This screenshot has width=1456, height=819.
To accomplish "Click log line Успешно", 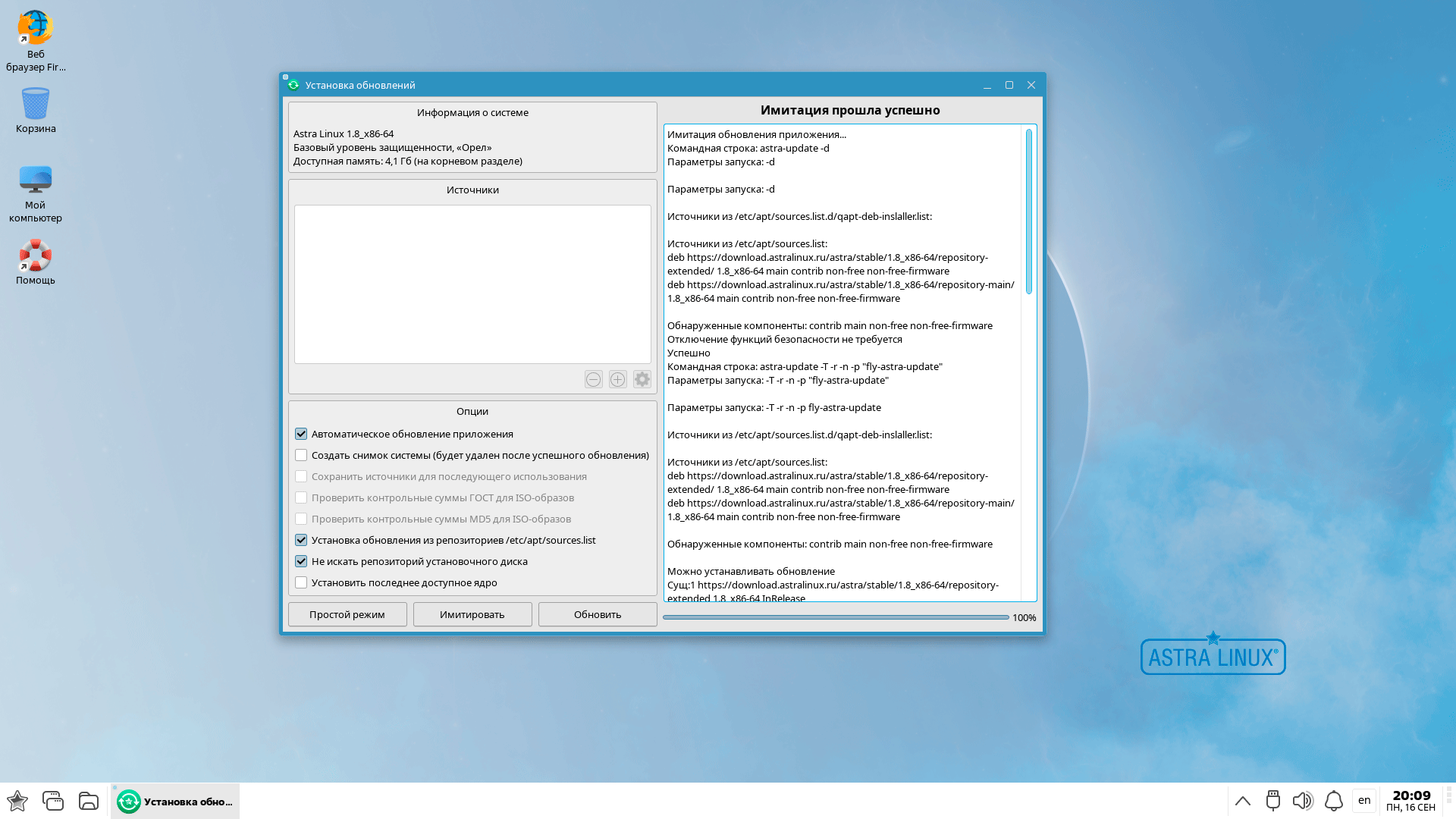I will point(689,353).
